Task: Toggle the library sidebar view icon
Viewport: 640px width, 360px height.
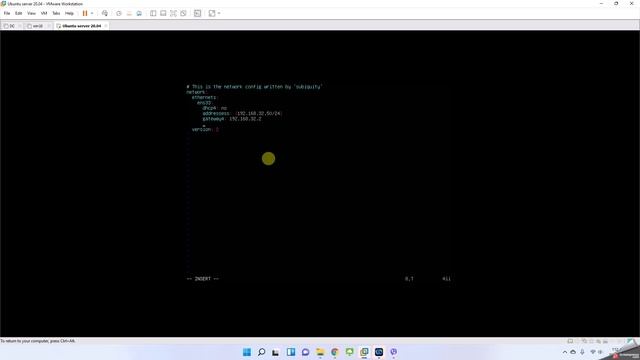Action: click(x=153, y=13)
